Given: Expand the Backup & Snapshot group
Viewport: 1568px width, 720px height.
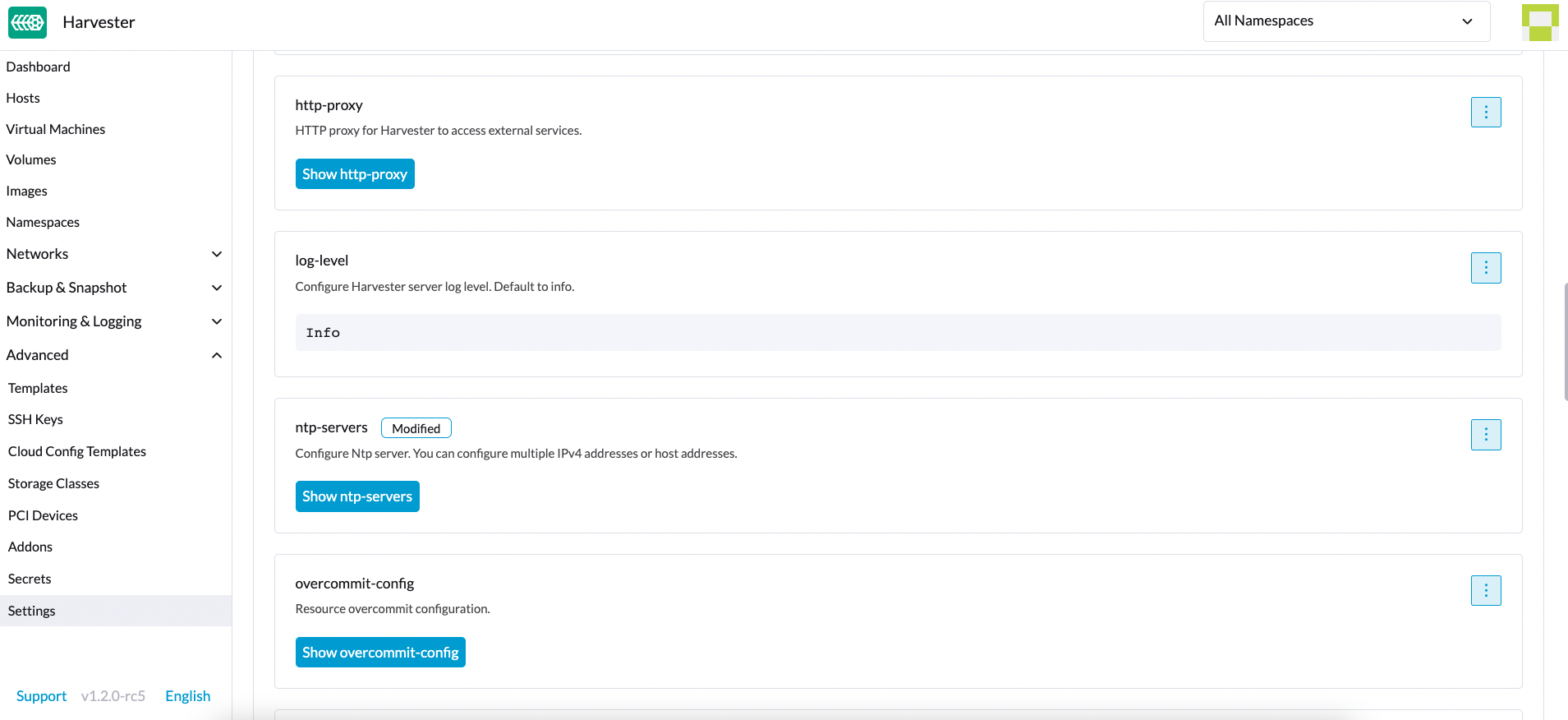Looking at the screenshot, I should coord(216,288).
